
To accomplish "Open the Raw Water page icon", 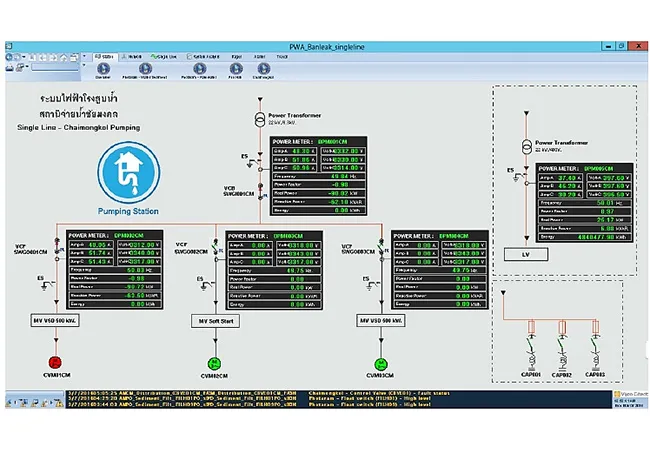I will coord(199,70).
